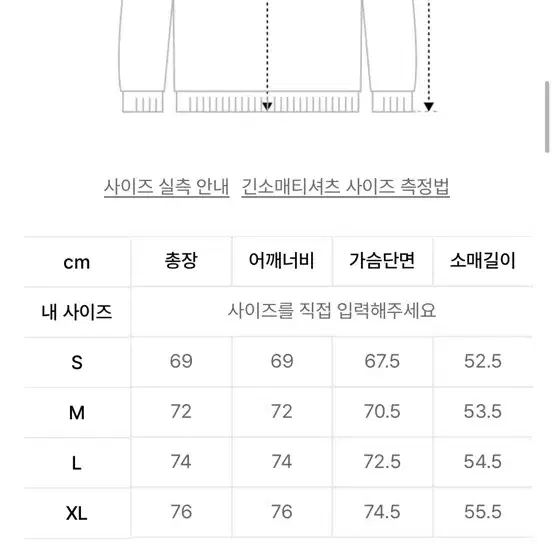Image resolution: width=554 pixels, height=554 pixels.
Task: Click the page scrollbar thumb
Action: pyautogui.click(x=547, y=117)
